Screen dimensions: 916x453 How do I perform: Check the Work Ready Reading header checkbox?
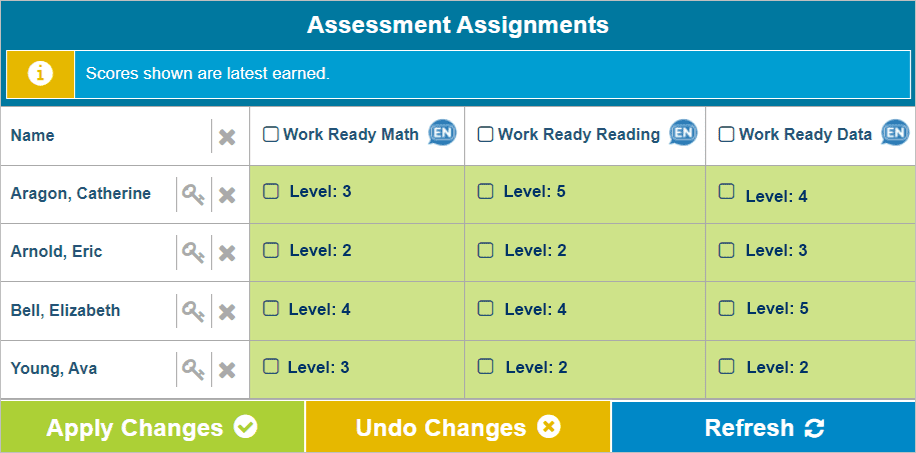[485, 134]
